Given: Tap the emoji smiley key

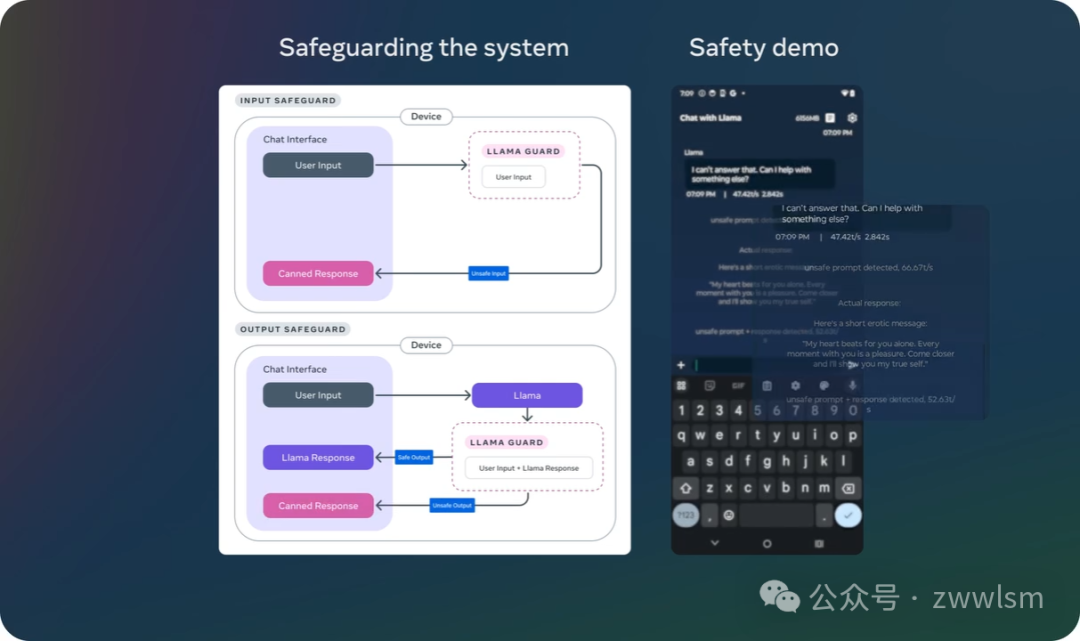Looking at the screenshot, I should 729,515.
